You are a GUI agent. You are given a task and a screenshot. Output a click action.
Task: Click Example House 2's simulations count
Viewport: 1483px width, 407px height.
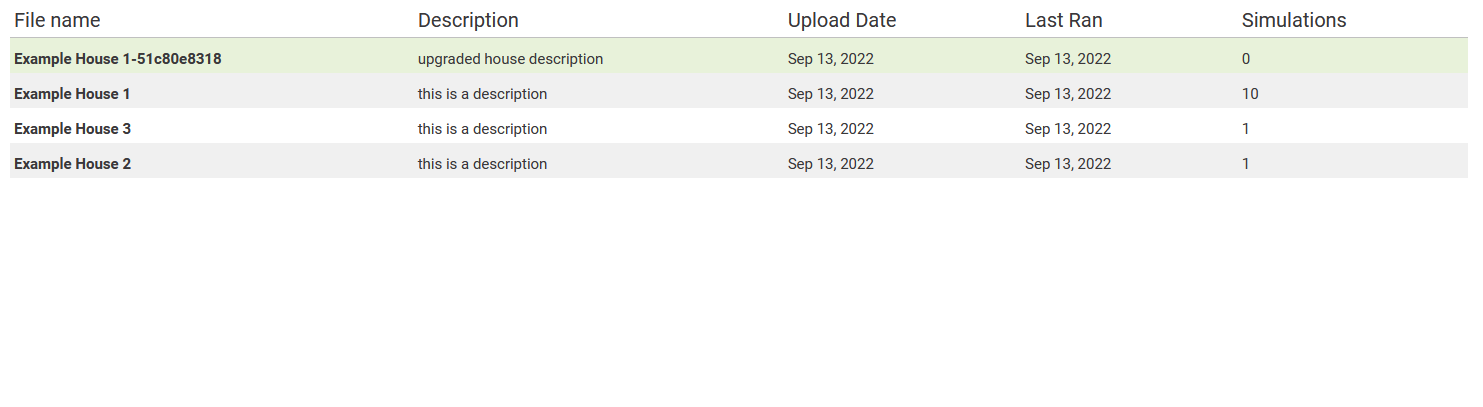click(1246, 164)
